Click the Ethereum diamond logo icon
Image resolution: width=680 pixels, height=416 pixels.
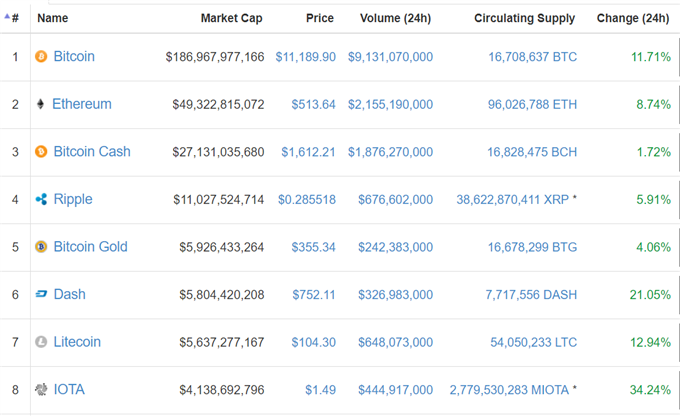pos(40,104)
